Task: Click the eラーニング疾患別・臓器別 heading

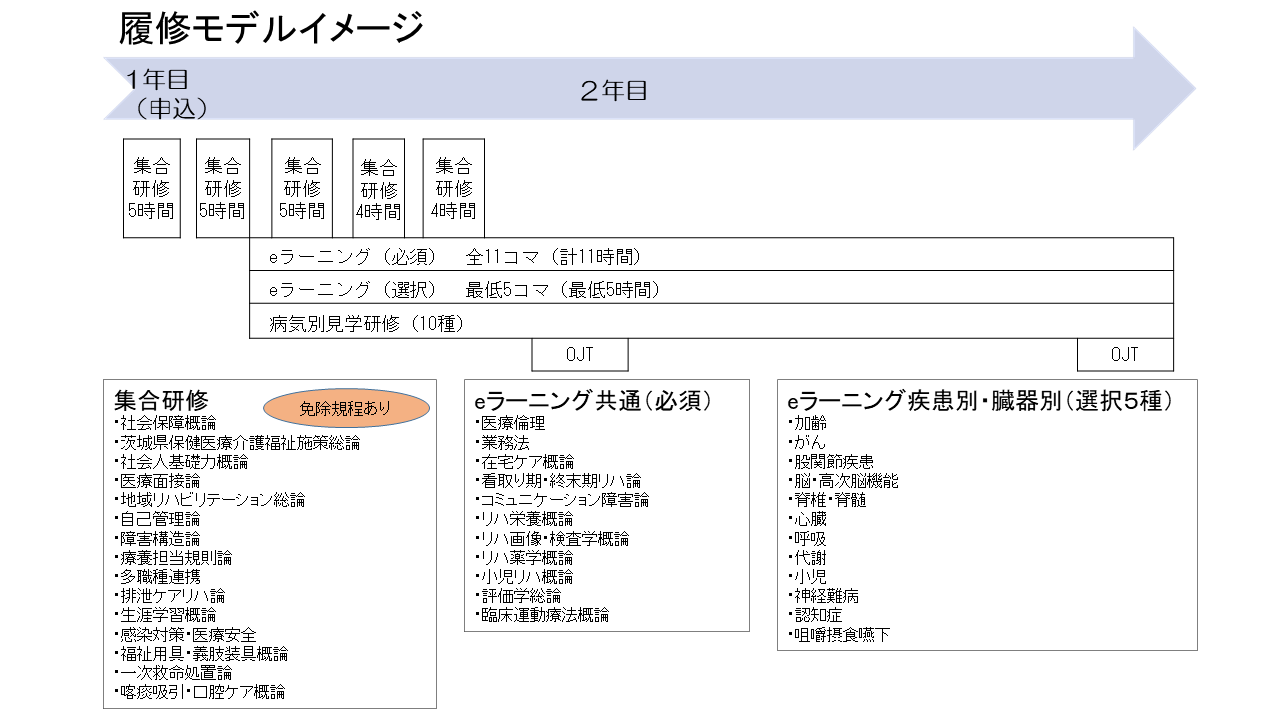Action: tap(980, 402)
